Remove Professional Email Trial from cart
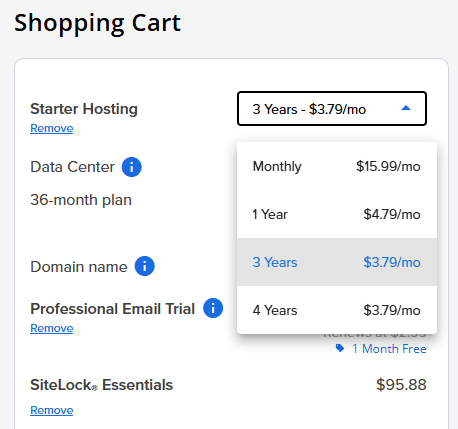This screenshot has width=458, height=429. [52, 328]
